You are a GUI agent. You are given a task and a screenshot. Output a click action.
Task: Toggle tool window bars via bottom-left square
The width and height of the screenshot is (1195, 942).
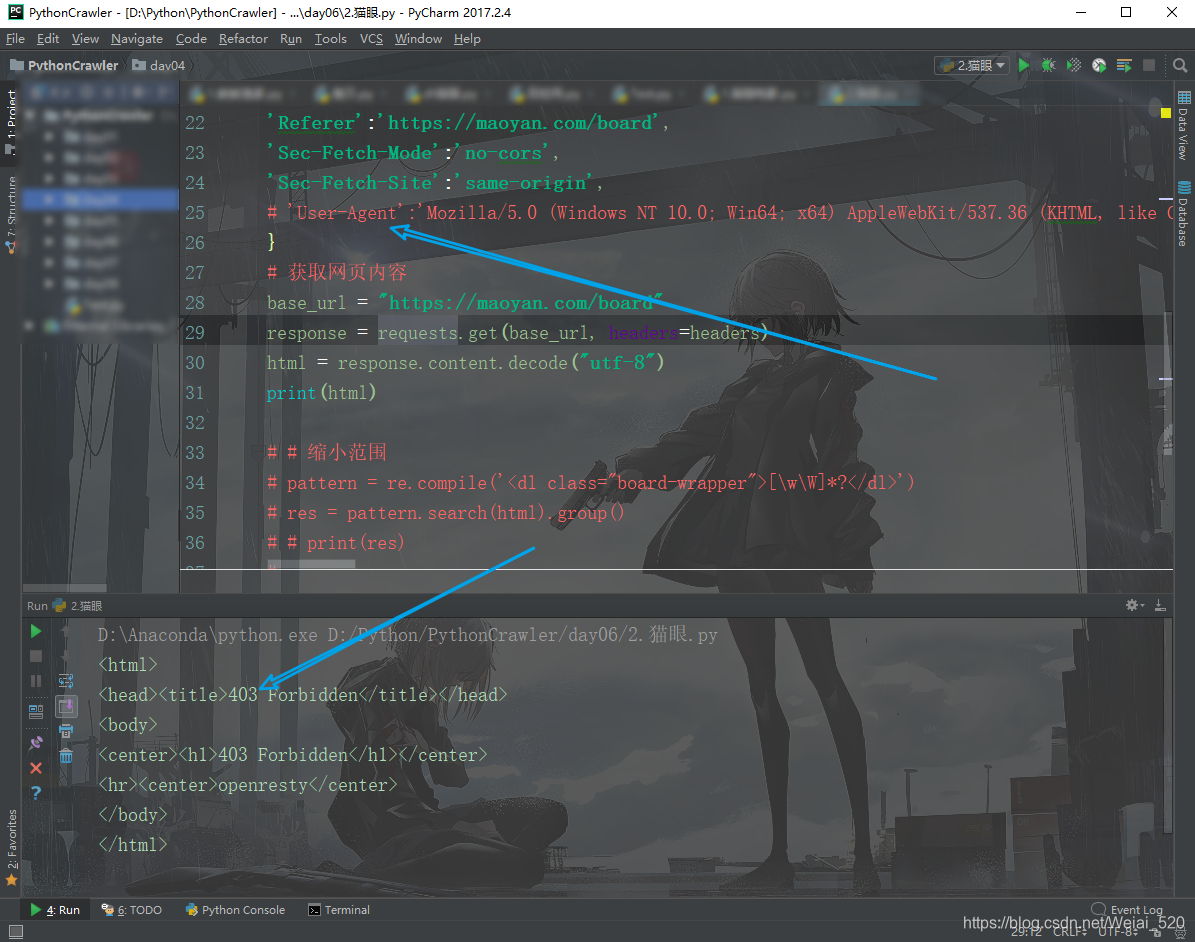click(15, 931)
